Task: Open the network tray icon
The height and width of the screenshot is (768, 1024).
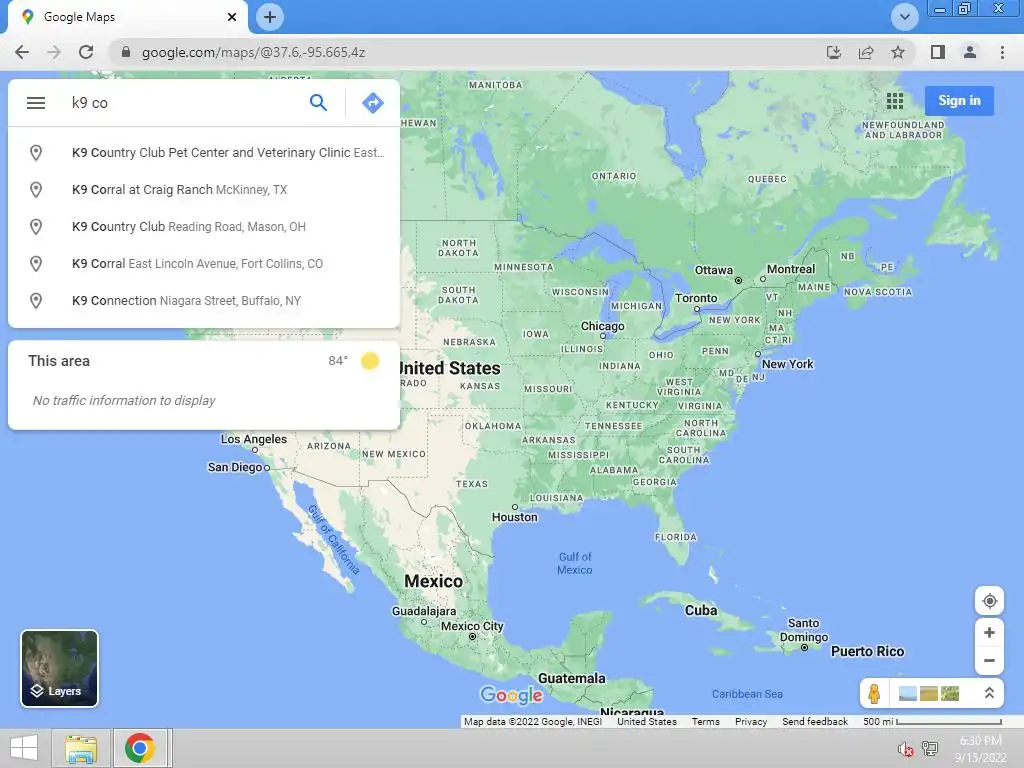Action: point(930,749)
